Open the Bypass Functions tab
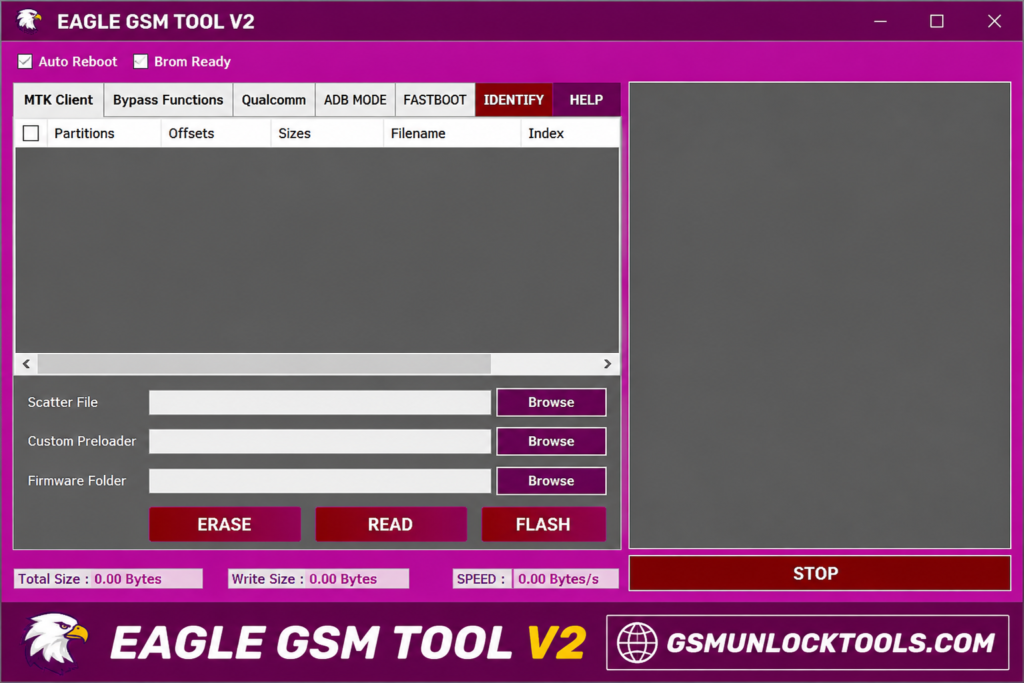The width and height of the screenshot is (1024, 683). tap(168, 100)
